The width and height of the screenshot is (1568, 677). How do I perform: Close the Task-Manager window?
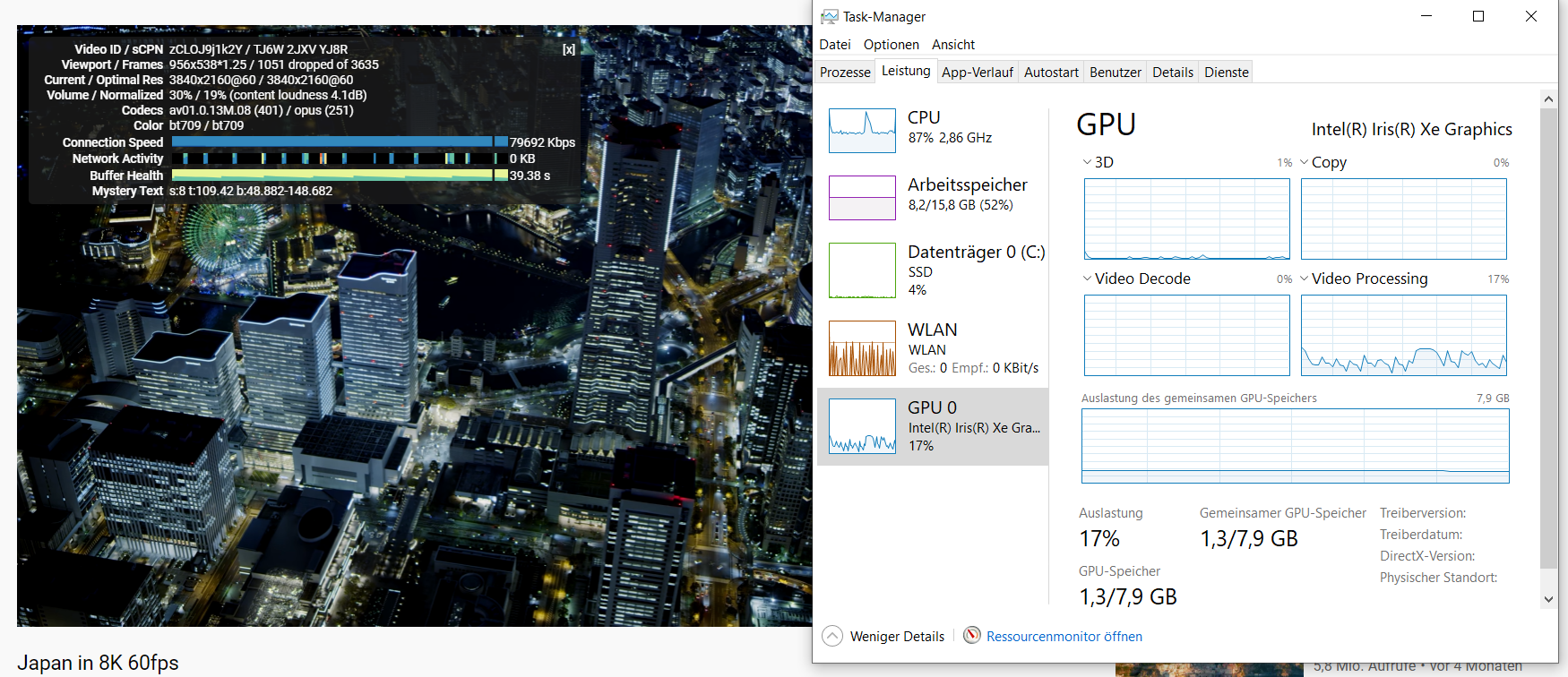point(1531,16)
